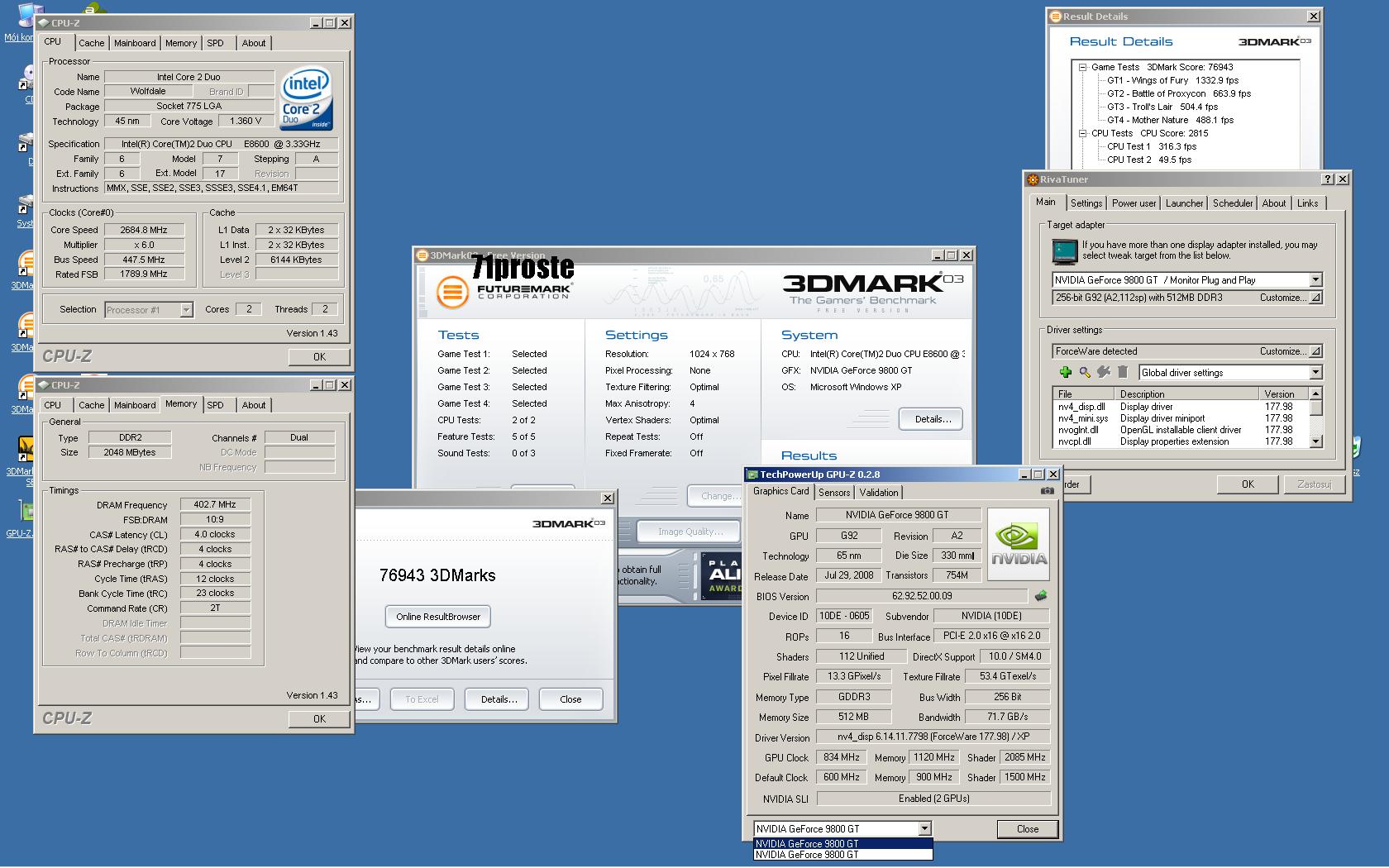Click the Result Details title bar icon

1055,17
